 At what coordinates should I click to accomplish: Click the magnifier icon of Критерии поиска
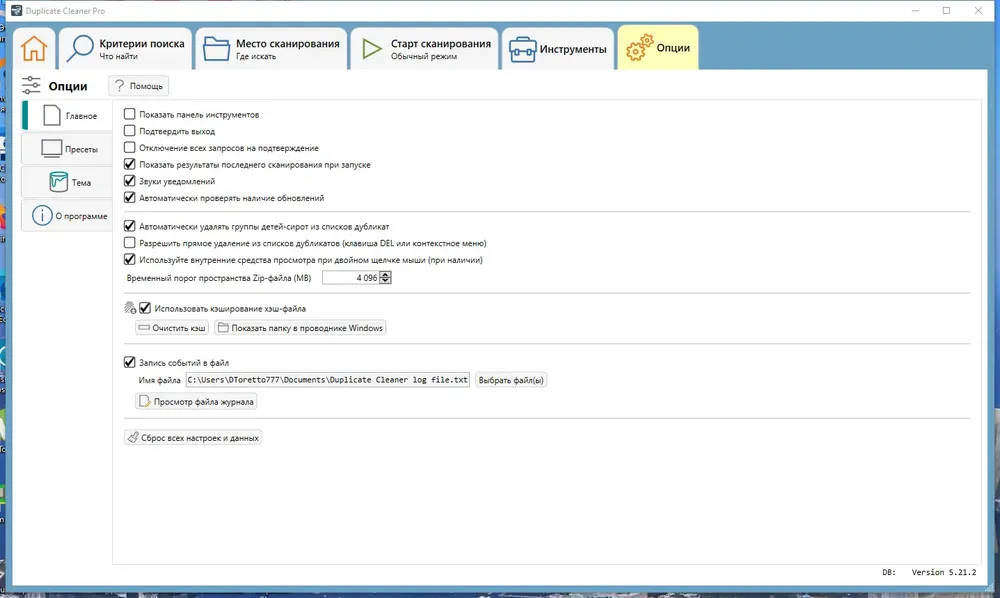click(x=80, y=48)
